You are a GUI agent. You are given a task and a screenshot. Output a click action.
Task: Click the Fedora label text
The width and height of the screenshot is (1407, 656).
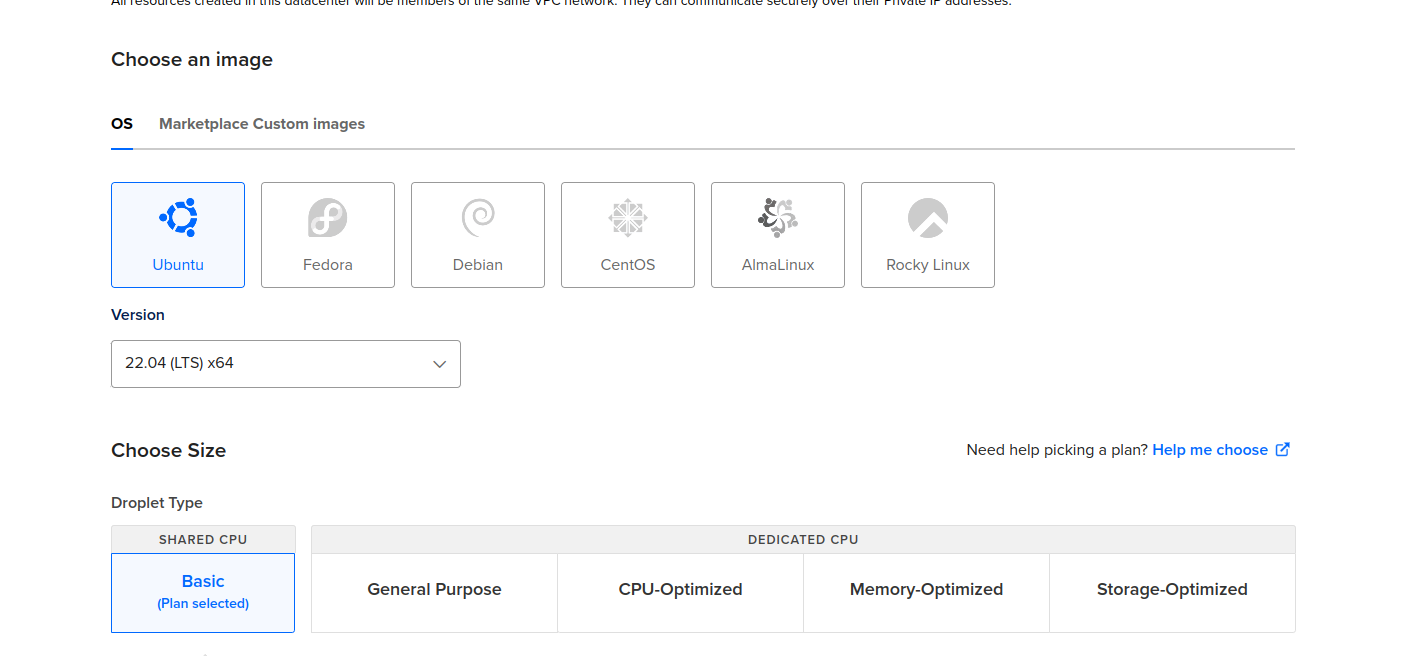click(x=328, y=265)
